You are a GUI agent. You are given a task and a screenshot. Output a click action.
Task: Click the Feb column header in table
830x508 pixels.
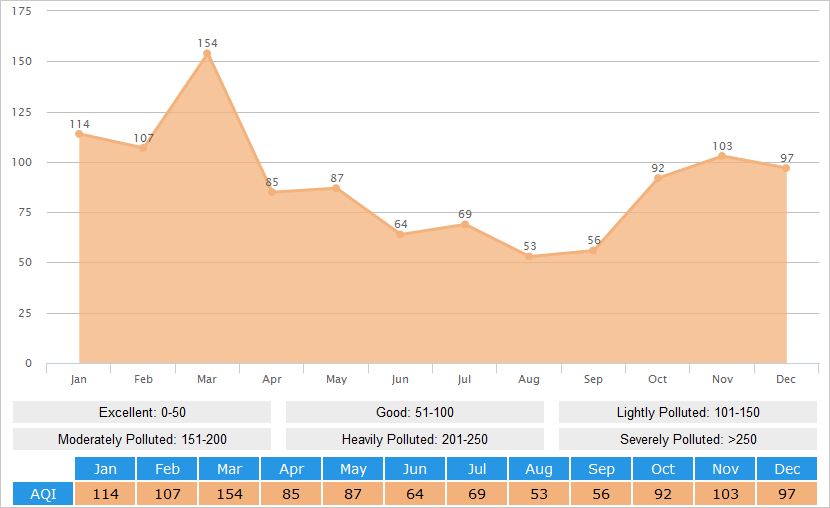point(167,469)
